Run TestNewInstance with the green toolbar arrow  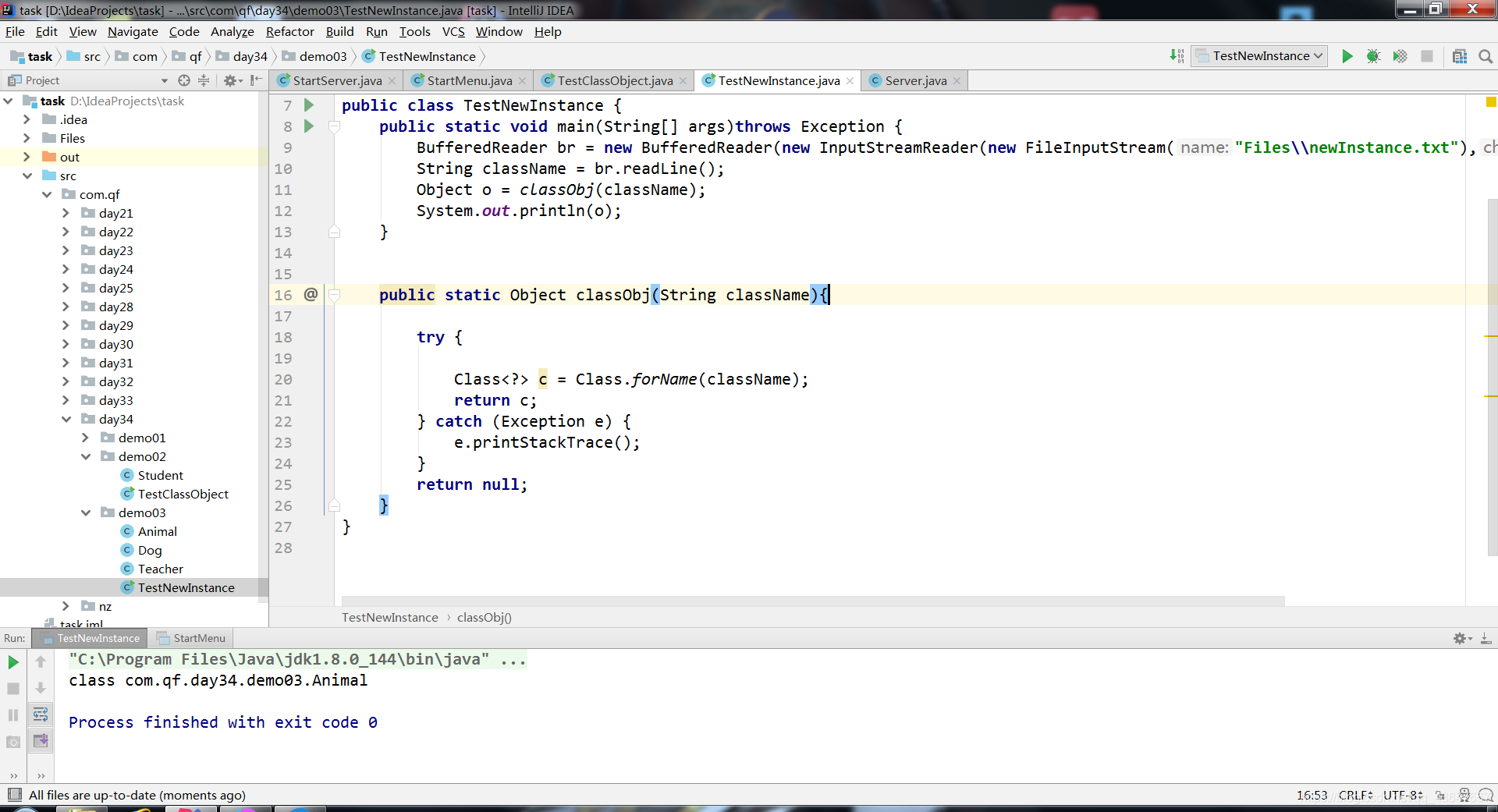pos(1347,56)
